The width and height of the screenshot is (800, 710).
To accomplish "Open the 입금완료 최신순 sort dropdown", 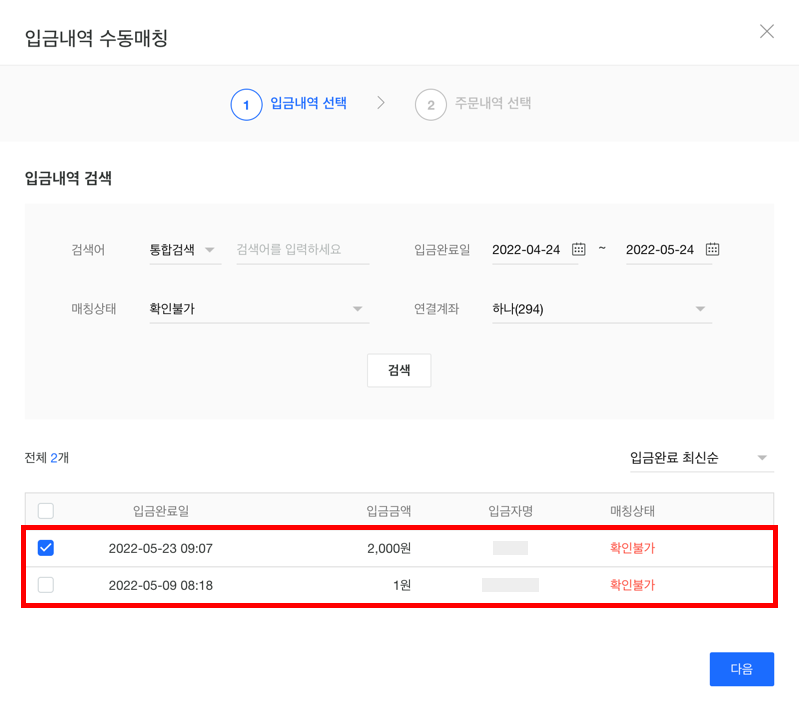I will (x=702, y=458).
